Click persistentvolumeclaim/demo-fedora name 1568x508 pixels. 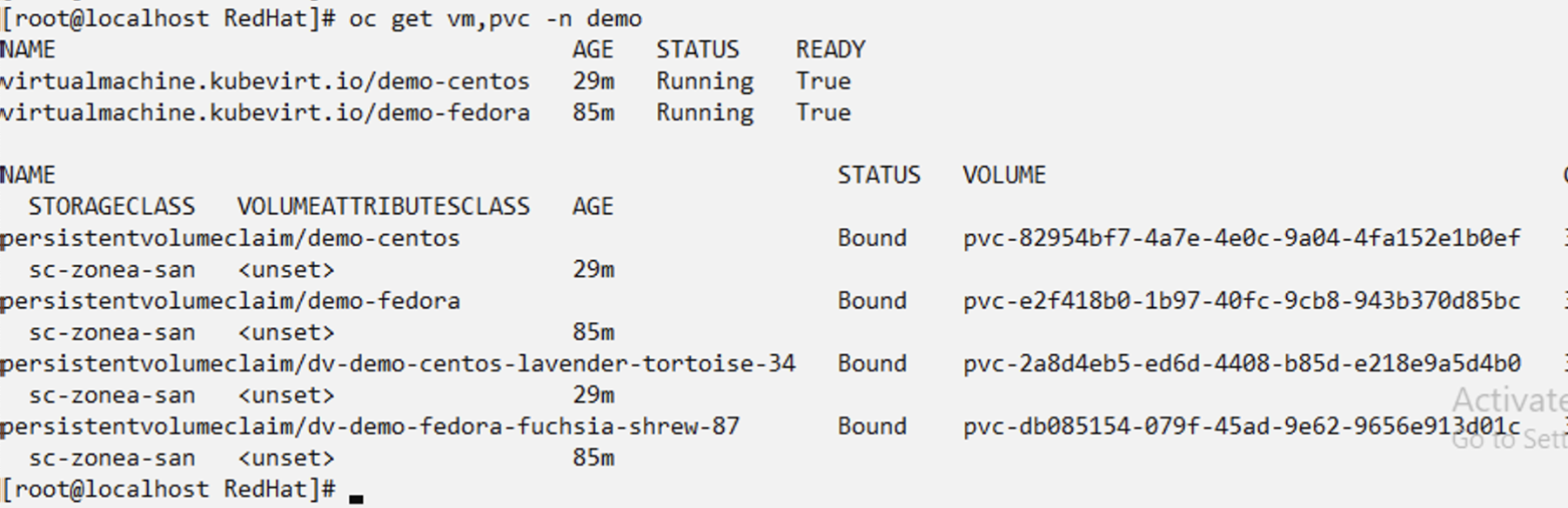click(x=230, y=300)
